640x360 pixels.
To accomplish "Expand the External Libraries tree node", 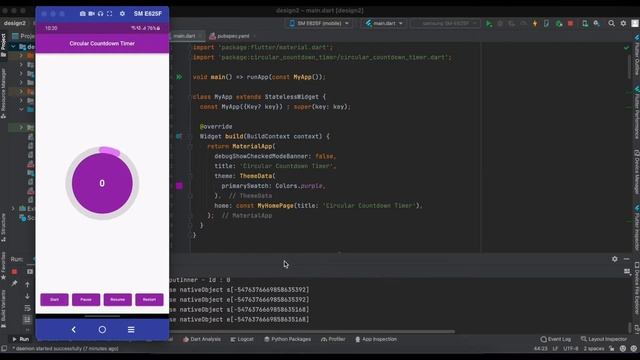I will (x=13, y=209).
